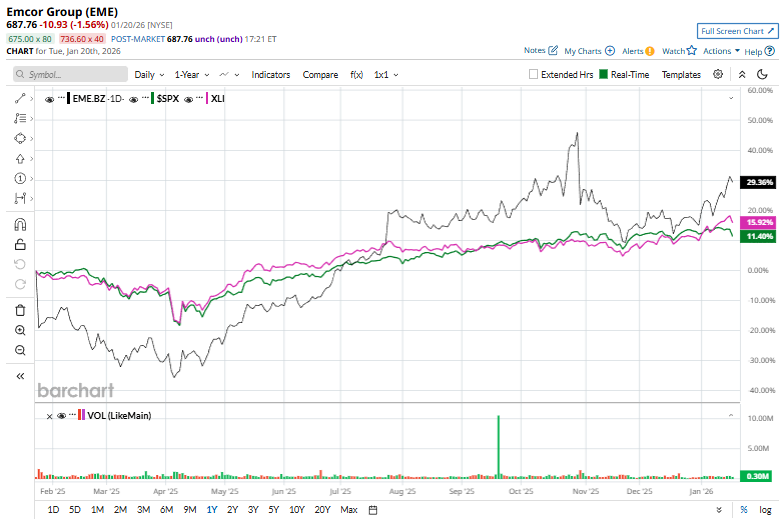The height and width of the screenshot is (527, 782).
Task: Click the Help question mark icon
Action: (770, 51)
